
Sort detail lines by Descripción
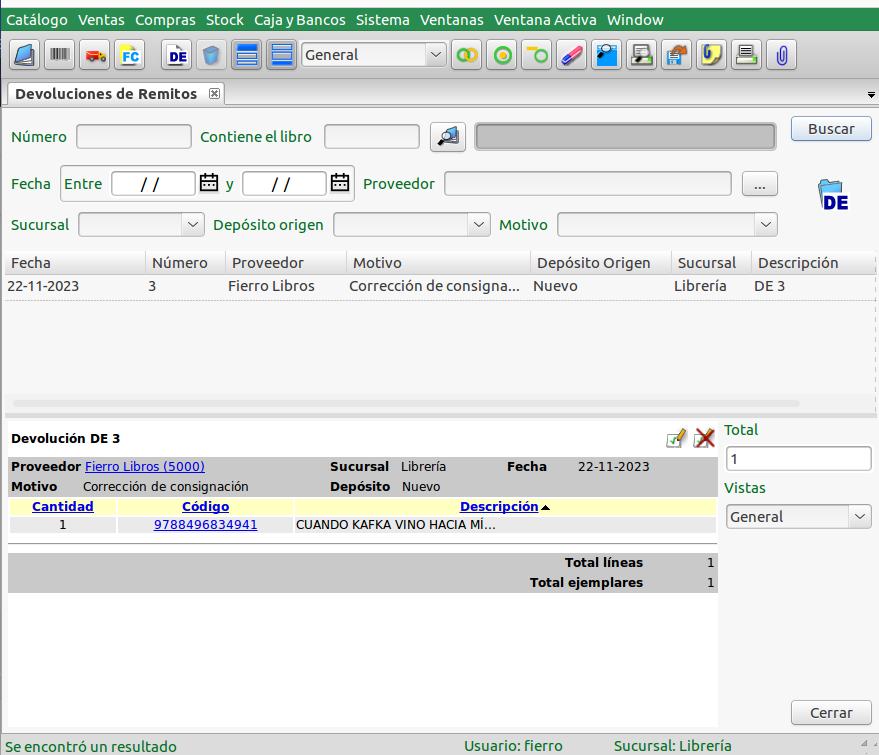[499, 507]
